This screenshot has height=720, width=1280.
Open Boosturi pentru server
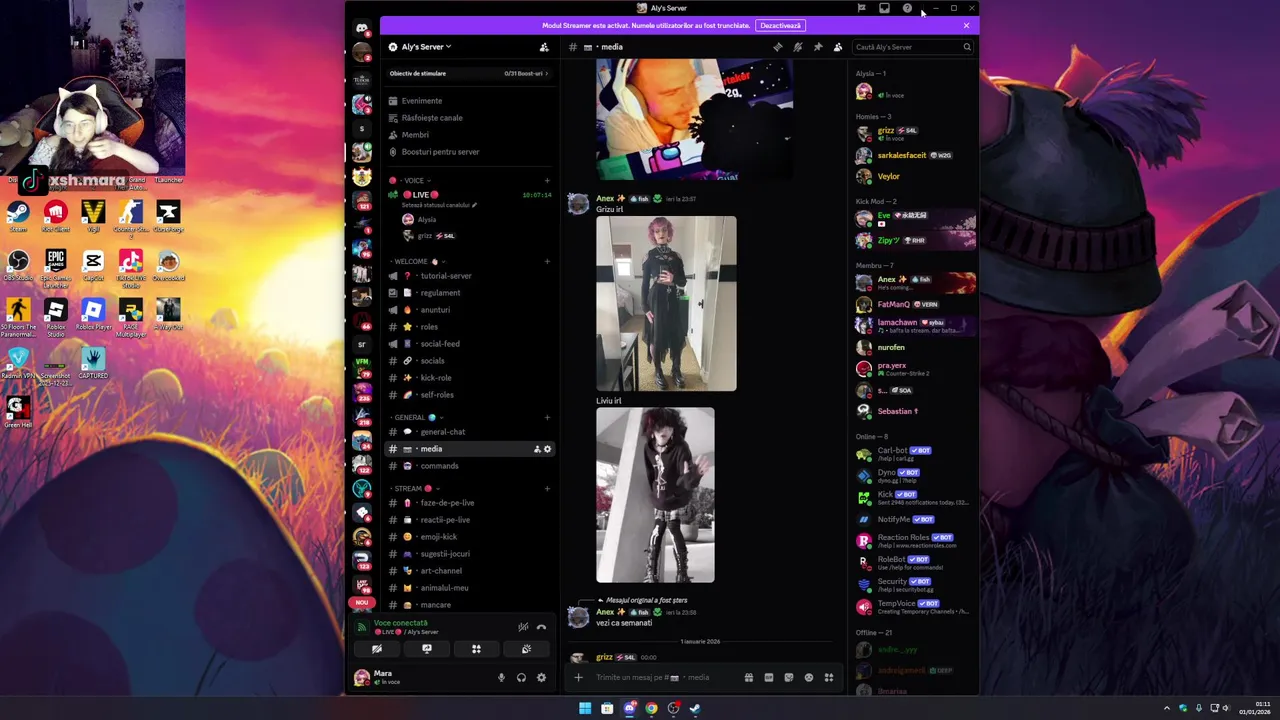(469, 152)
